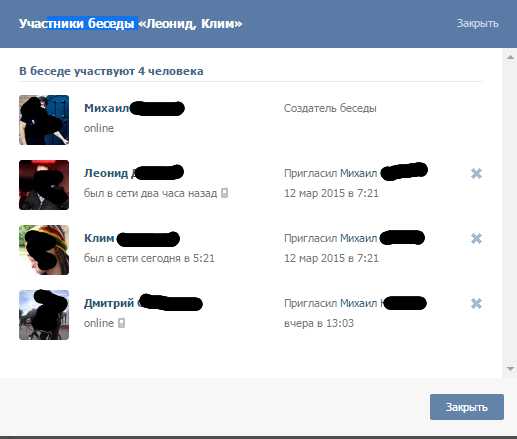Image resolution: width=517 pixels, height=439 pixels.
Task: Open Михаил's profile avatar
Action: click(44, 120)
